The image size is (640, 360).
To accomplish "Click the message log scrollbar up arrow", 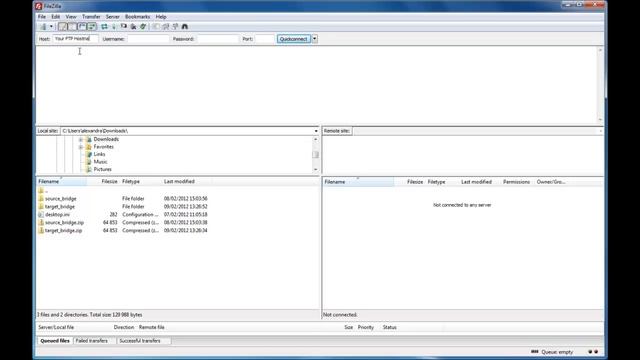I will 600,50.
